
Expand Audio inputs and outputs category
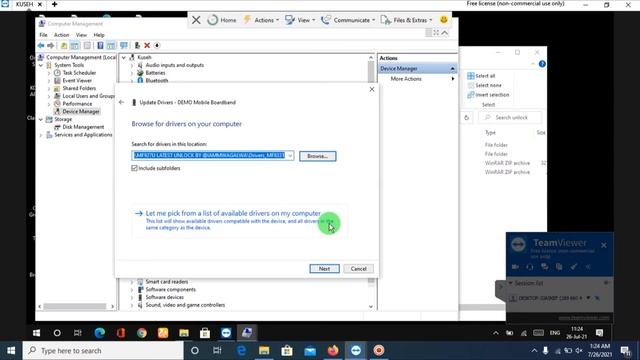pos(132,65)
